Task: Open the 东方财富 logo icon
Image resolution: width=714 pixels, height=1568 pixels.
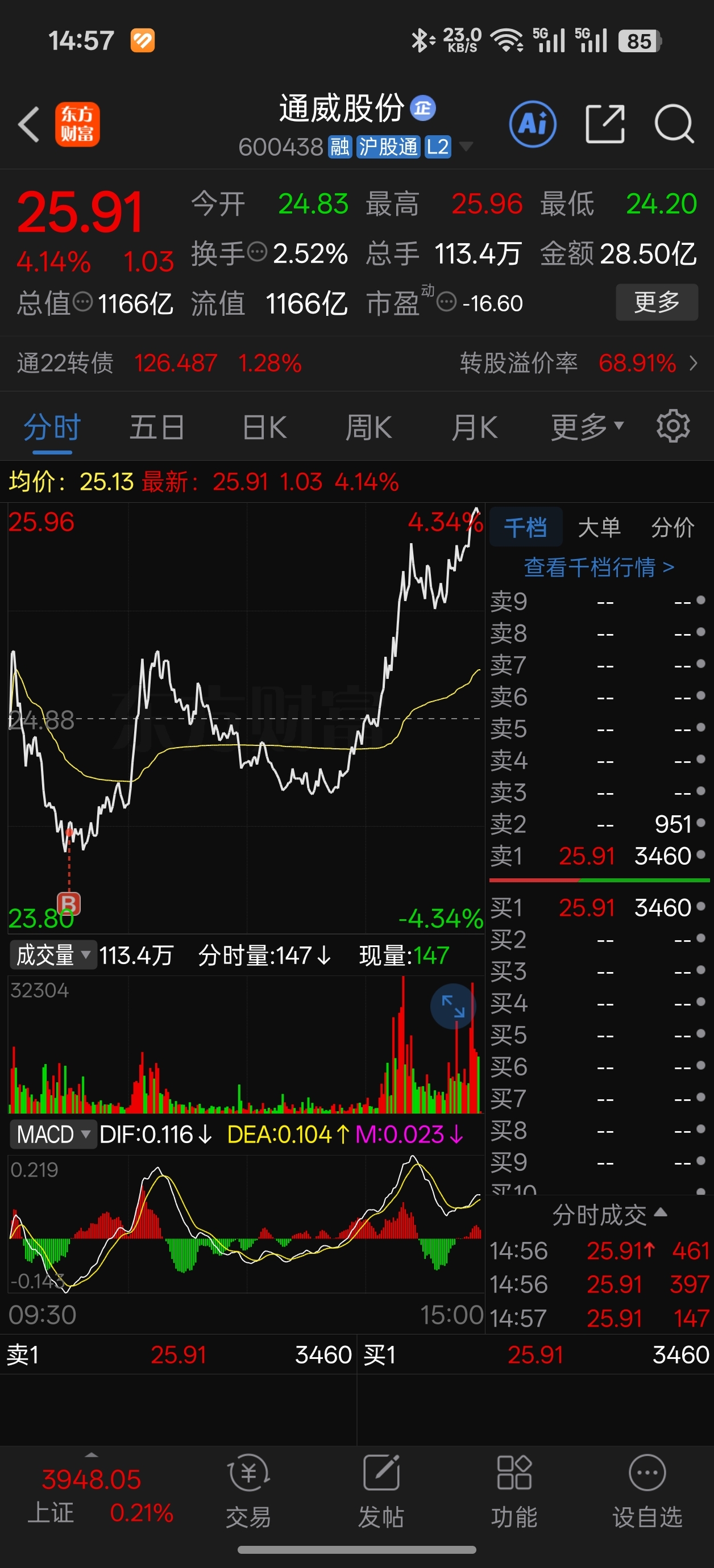Action: pyautogui.click(x=77, y=124)
